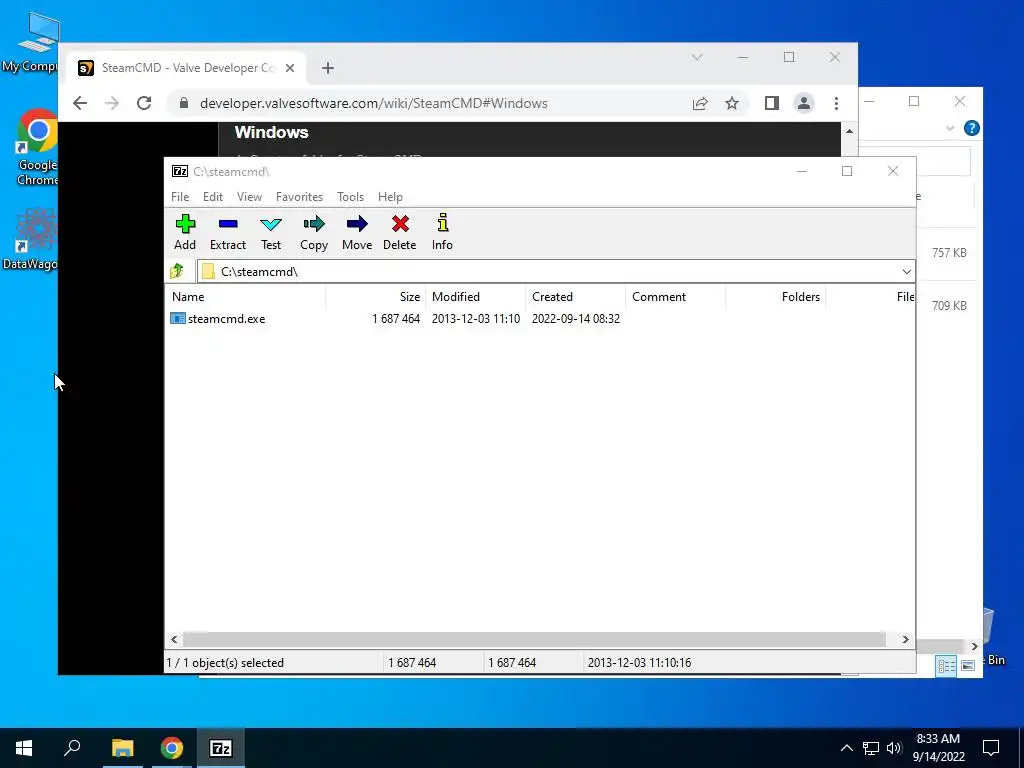Image resolution: width=1024 pixels, height=768 pixels.
Task: Click the Chrome address bar URL
Action: coord(374,103)
